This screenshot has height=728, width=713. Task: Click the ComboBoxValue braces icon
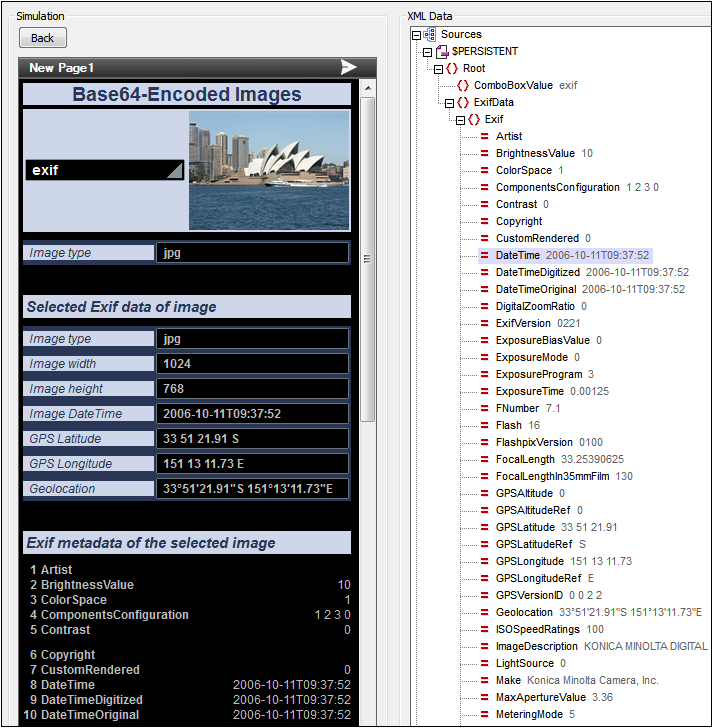463,85
